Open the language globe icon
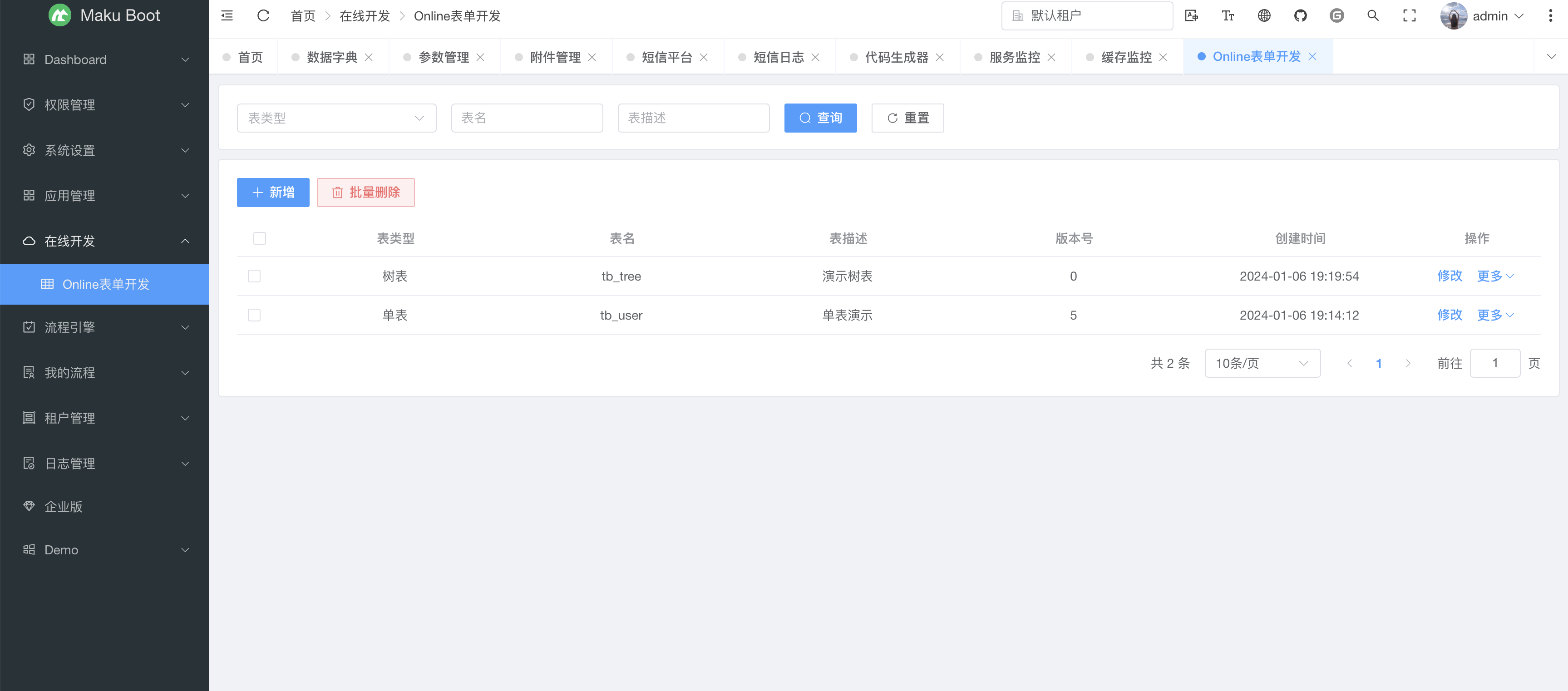 tap(1264, 16)
